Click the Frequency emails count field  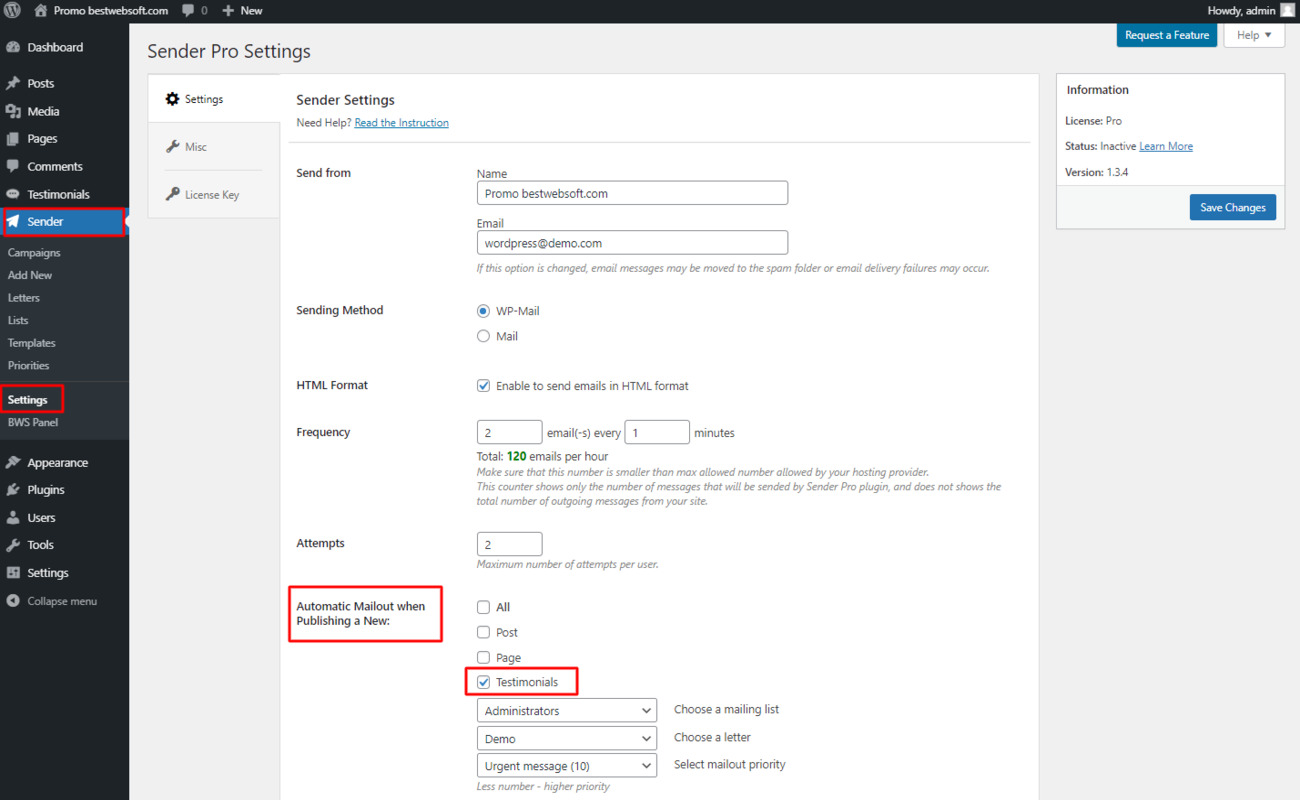point(510,432)
